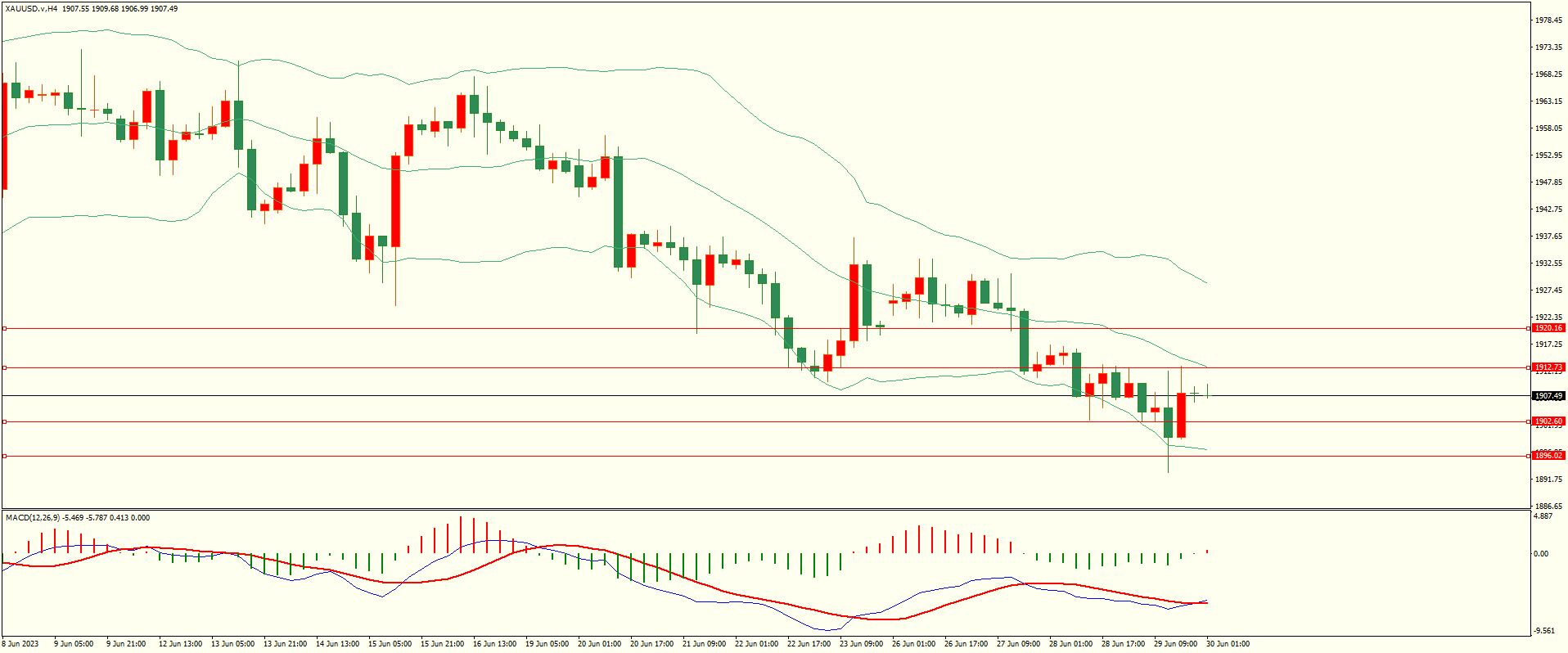This screenshot has width=1568, height=653.
Task: Select the 1902.60 level price tag
Action: tap(1548, 421)
